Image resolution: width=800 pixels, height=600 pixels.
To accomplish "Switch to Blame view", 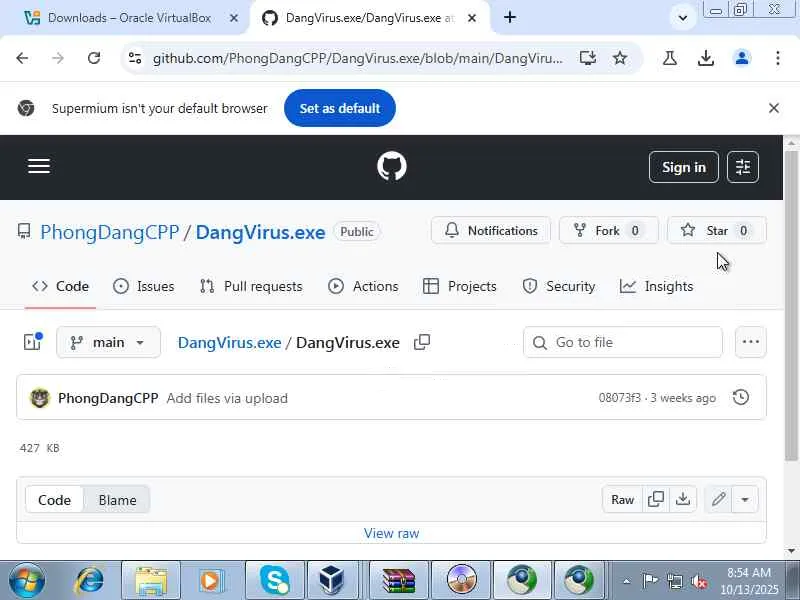I will 117,500.
